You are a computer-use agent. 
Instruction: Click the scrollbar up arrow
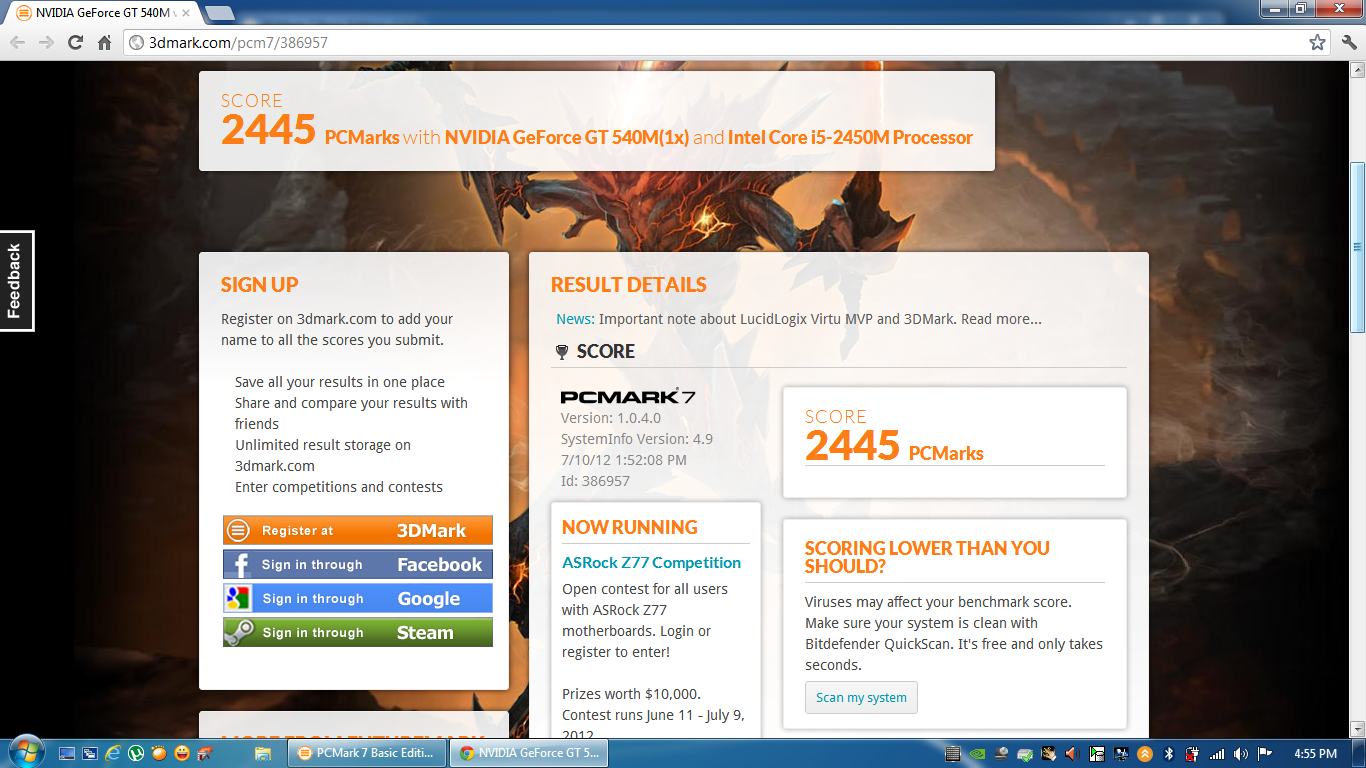click(x=1357, y=69)
